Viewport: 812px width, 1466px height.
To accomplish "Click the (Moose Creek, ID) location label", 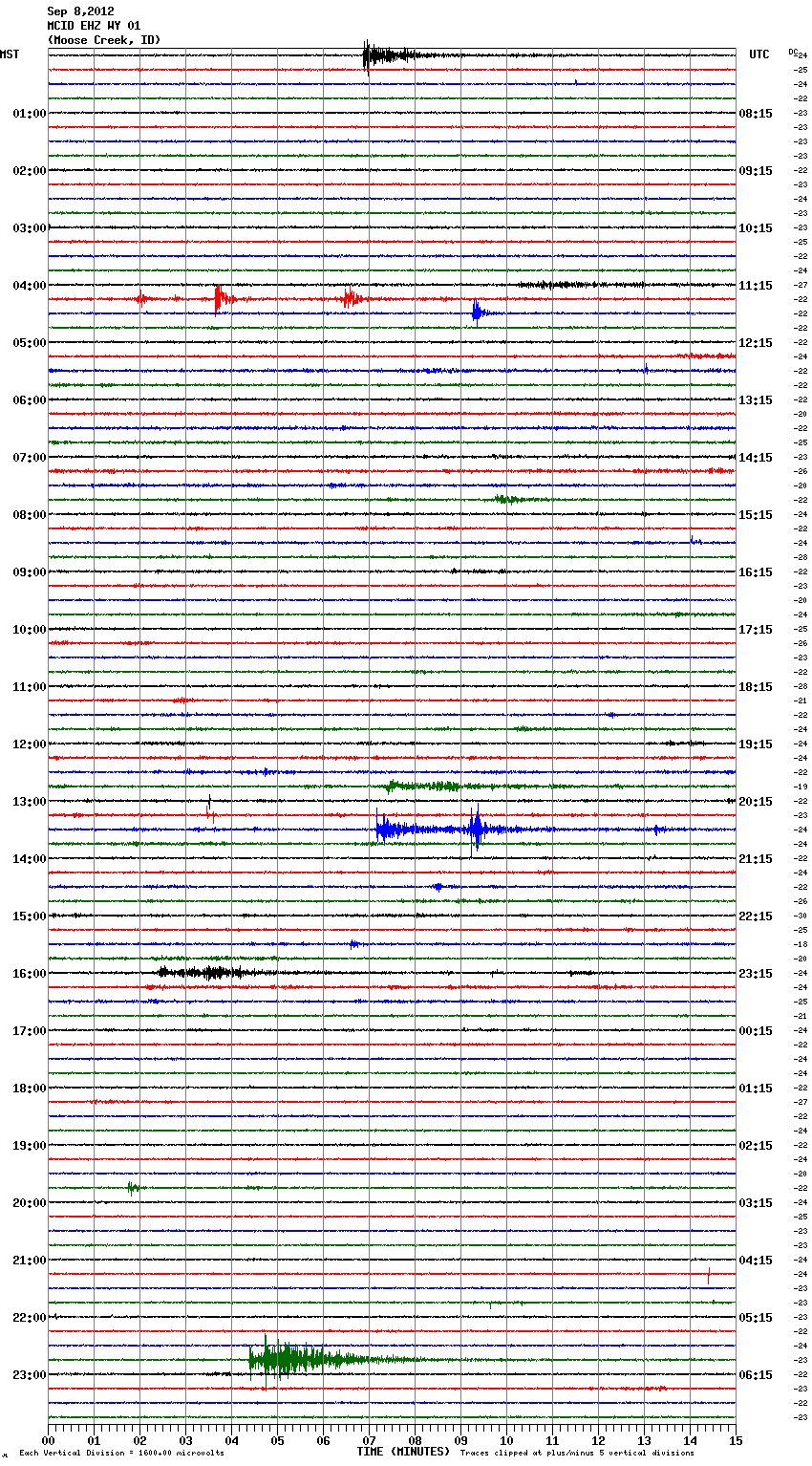I will (103, 40).
